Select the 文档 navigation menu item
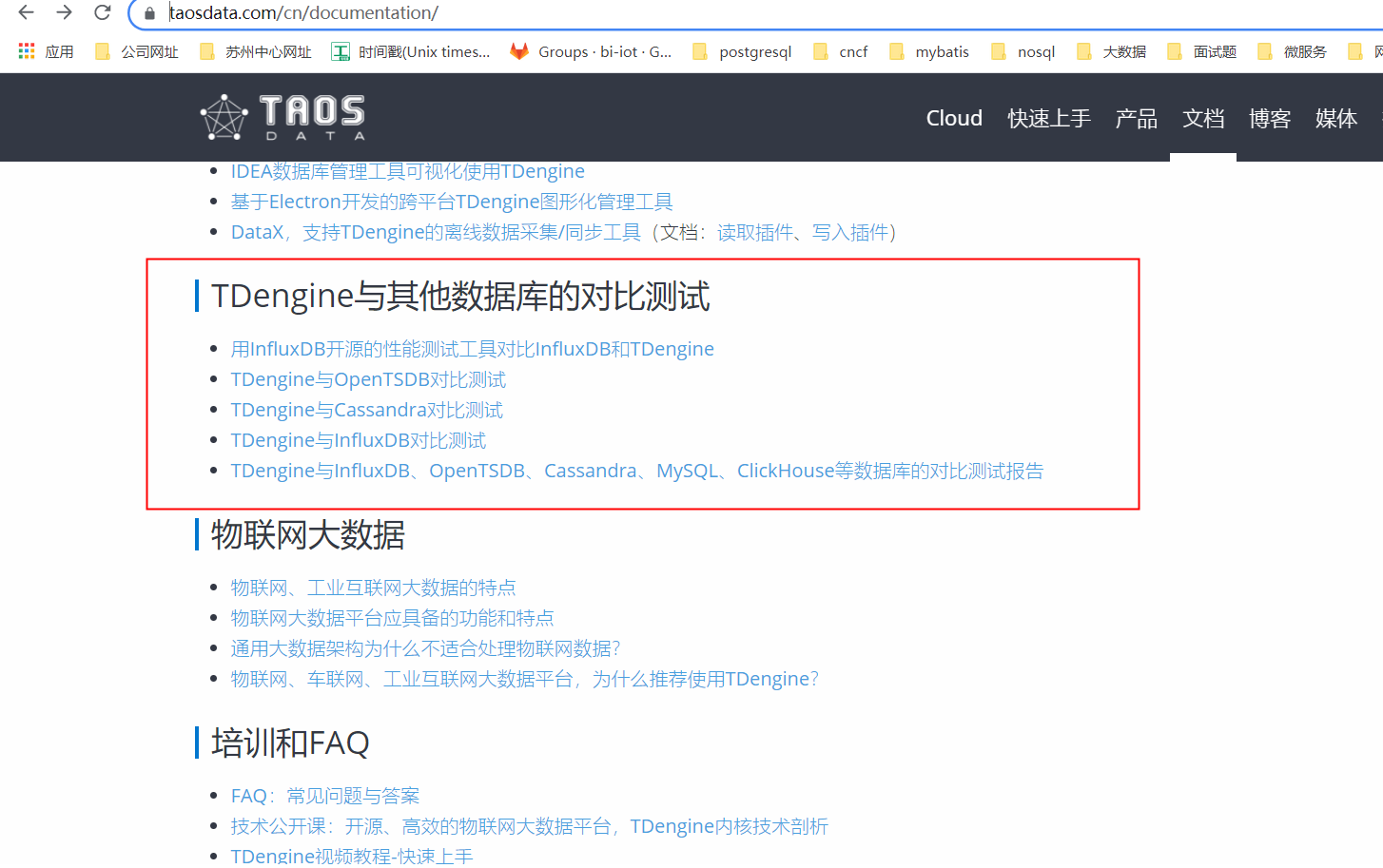This screenshot has width=1383, height=868. [x=1202, y=118]
